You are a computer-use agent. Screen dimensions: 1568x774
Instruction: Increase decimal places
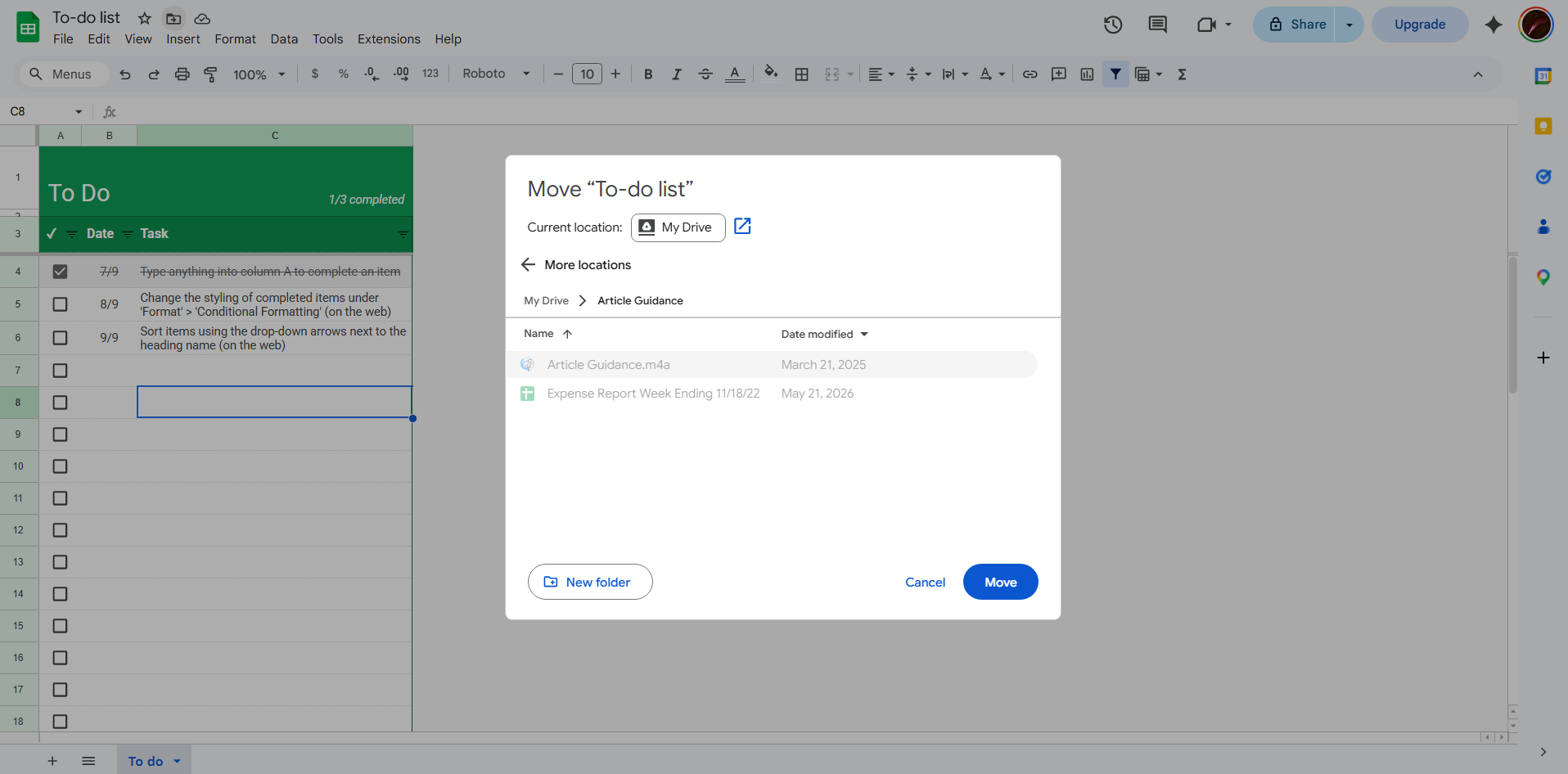401,74
